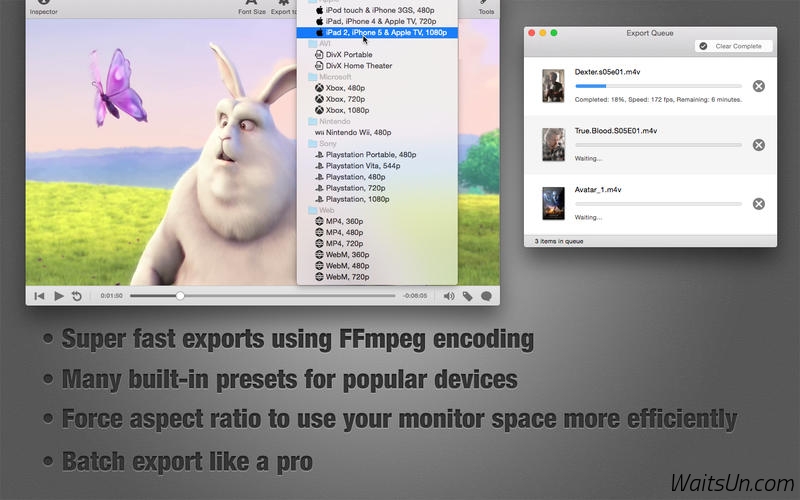Click the Avatar_1.m4v progress bar
The height and width of the screenshot is (500, 800).
point(658,204)
